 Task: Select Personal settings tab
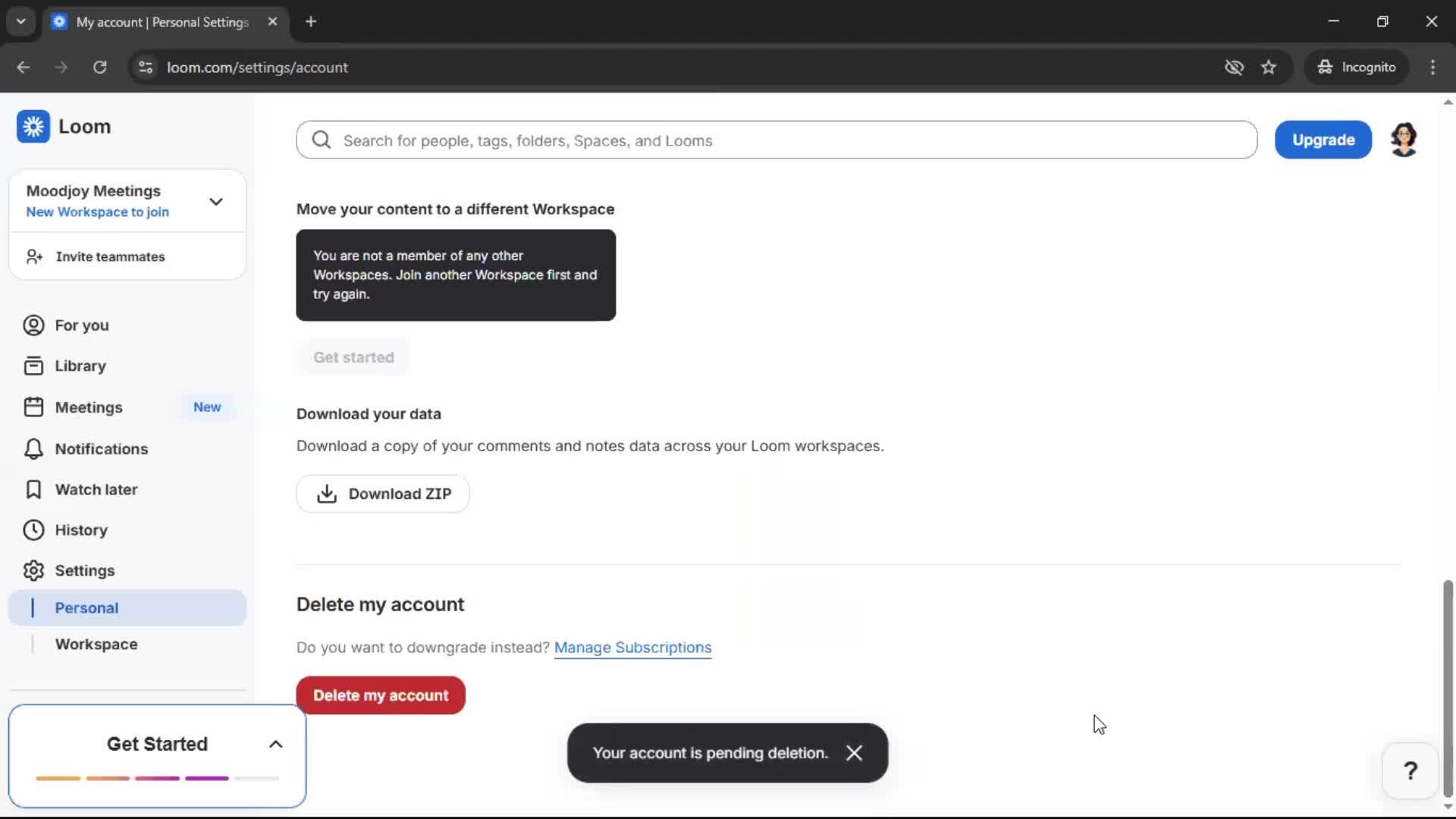pos(86,608)
